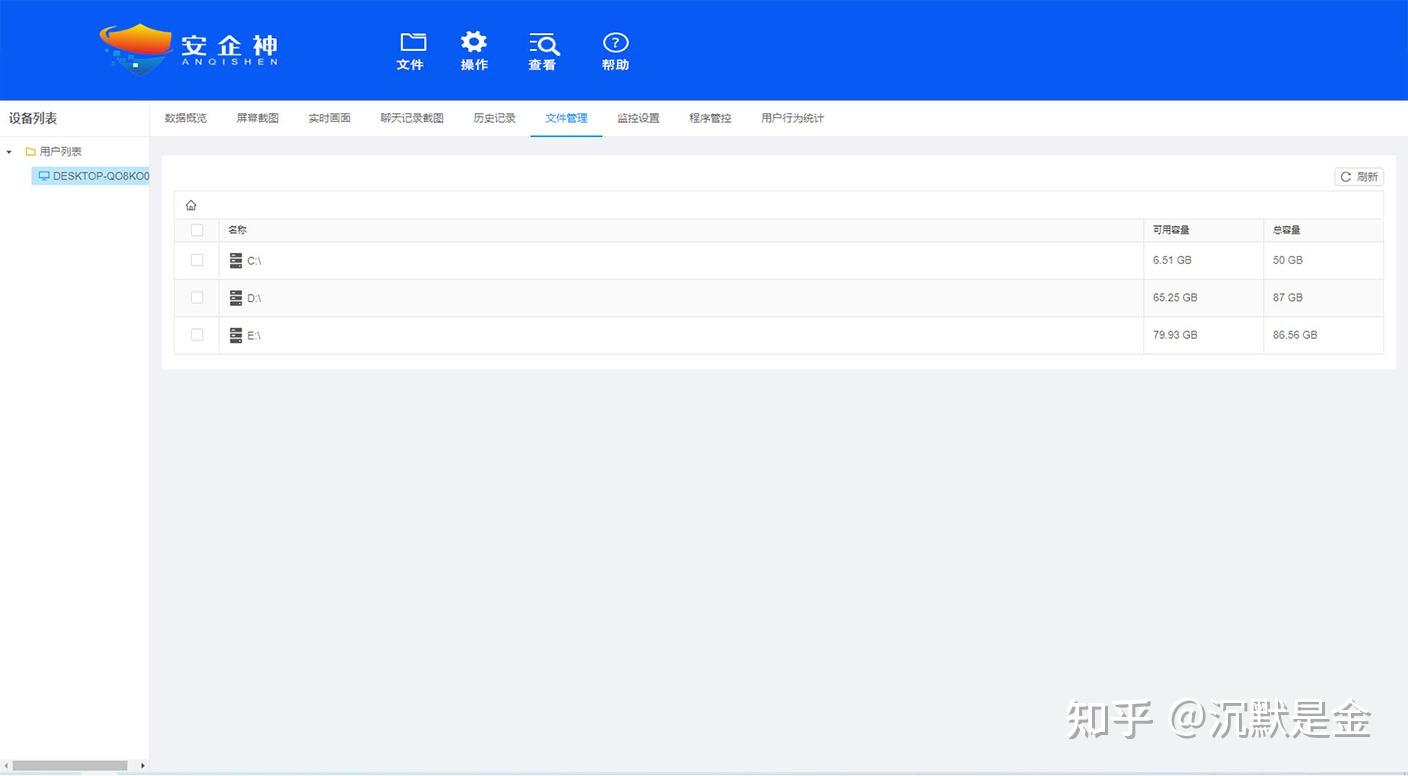Open the 帮助 help menu
The width and height of the screenshot is (1408, 776).
(616, 51)
